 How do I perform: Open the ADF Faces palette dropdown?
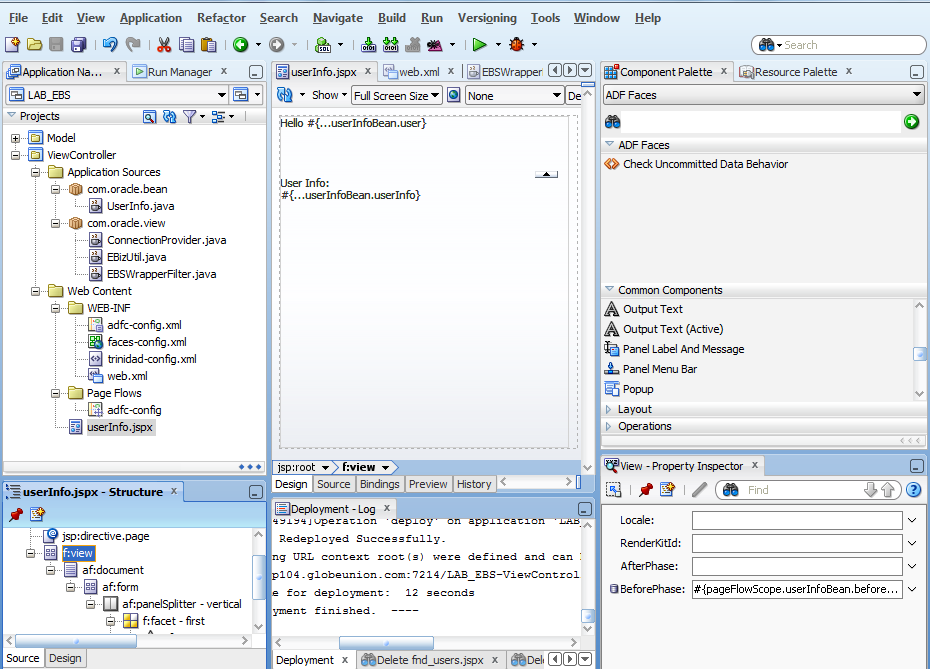pyautogui.click(x=916, y=95)
